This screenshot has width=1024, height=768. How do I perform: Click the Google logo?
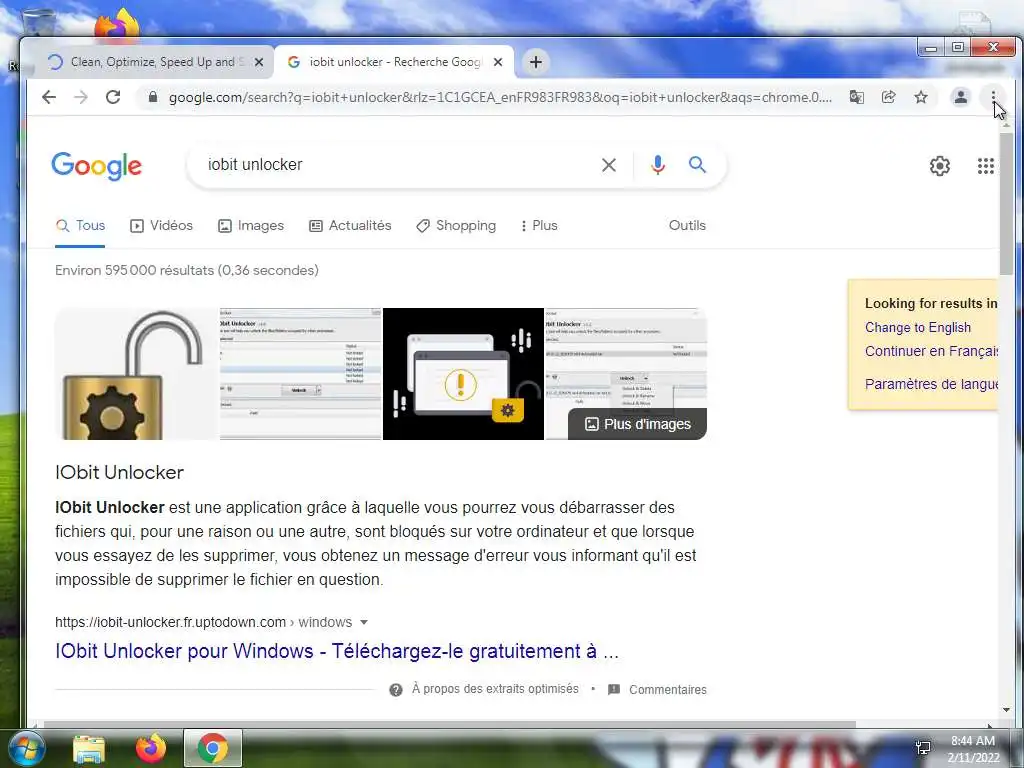[x=97, y=166]
